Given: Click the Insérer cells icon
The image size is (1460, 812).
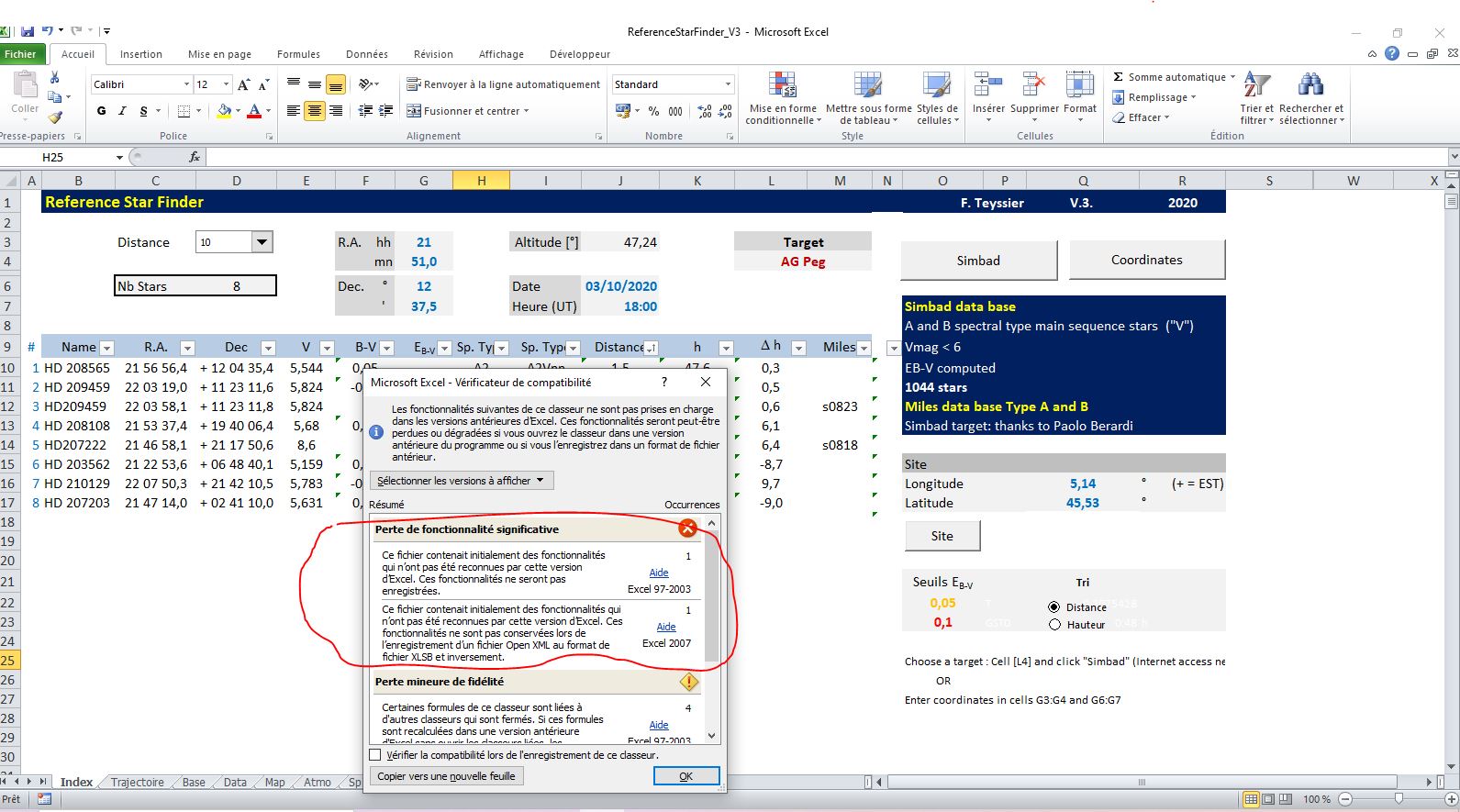Looking at the screenshot, I should (x=987, y=85).
